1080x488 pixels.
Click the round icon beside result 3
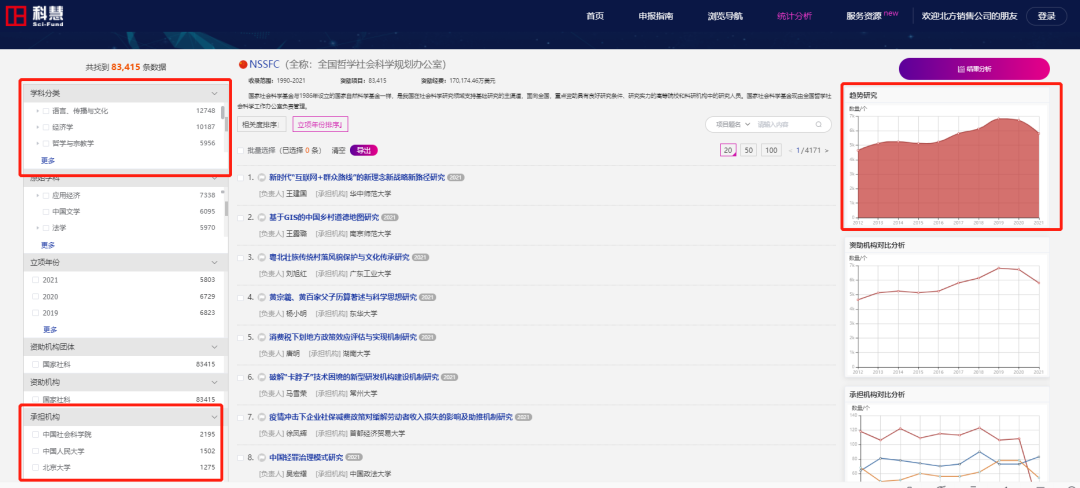(262, 257)
